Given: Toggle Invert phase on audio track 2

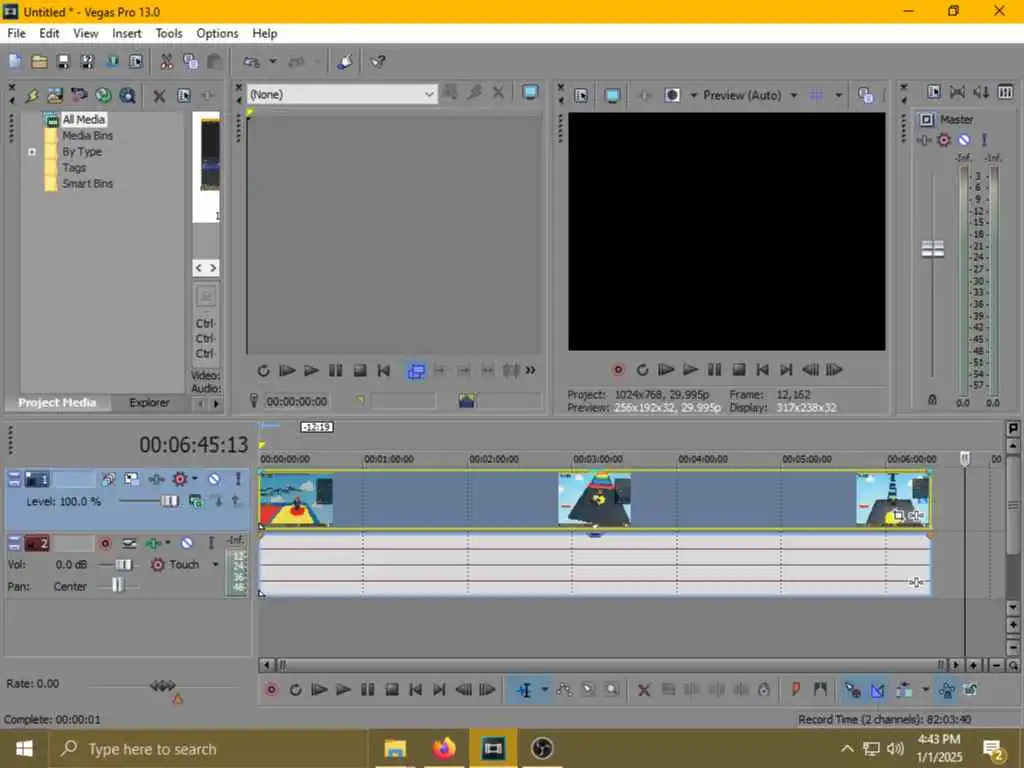Looking at the screenshot, I should pos(129,543).
